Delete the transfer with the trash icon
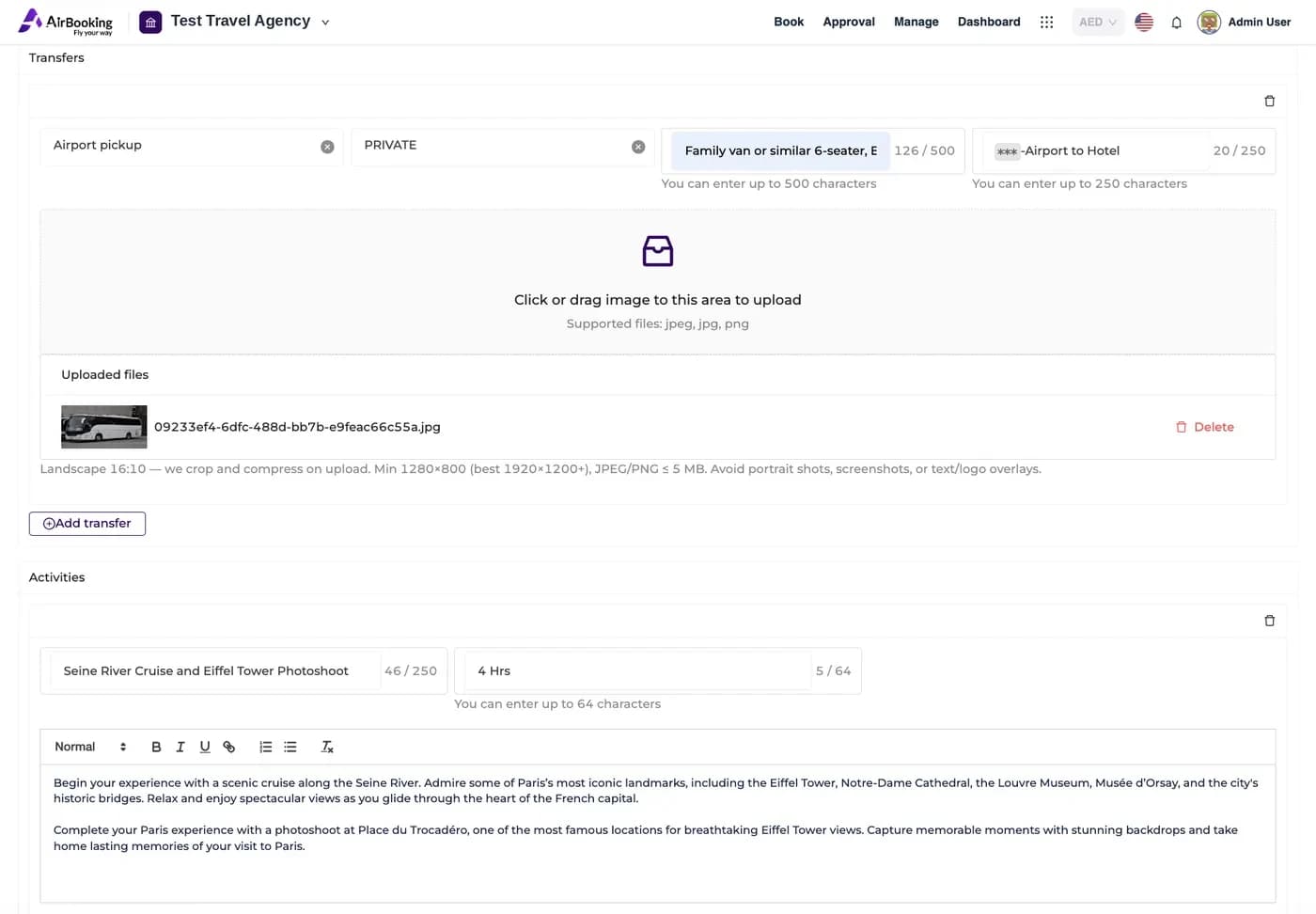 pos(1269,101)
